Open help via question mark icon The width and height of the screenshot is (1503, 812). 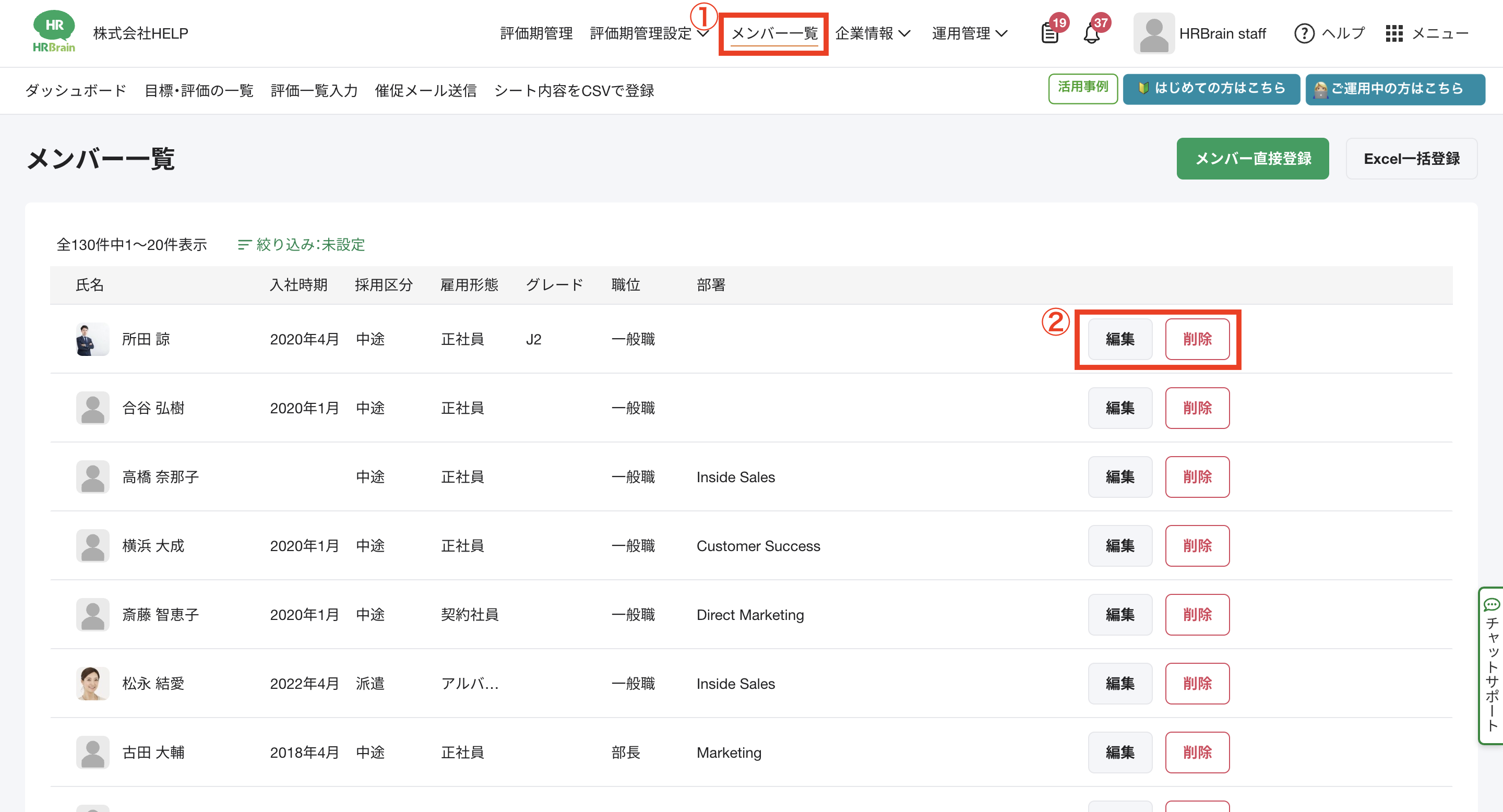click(x=1304, y=34)
